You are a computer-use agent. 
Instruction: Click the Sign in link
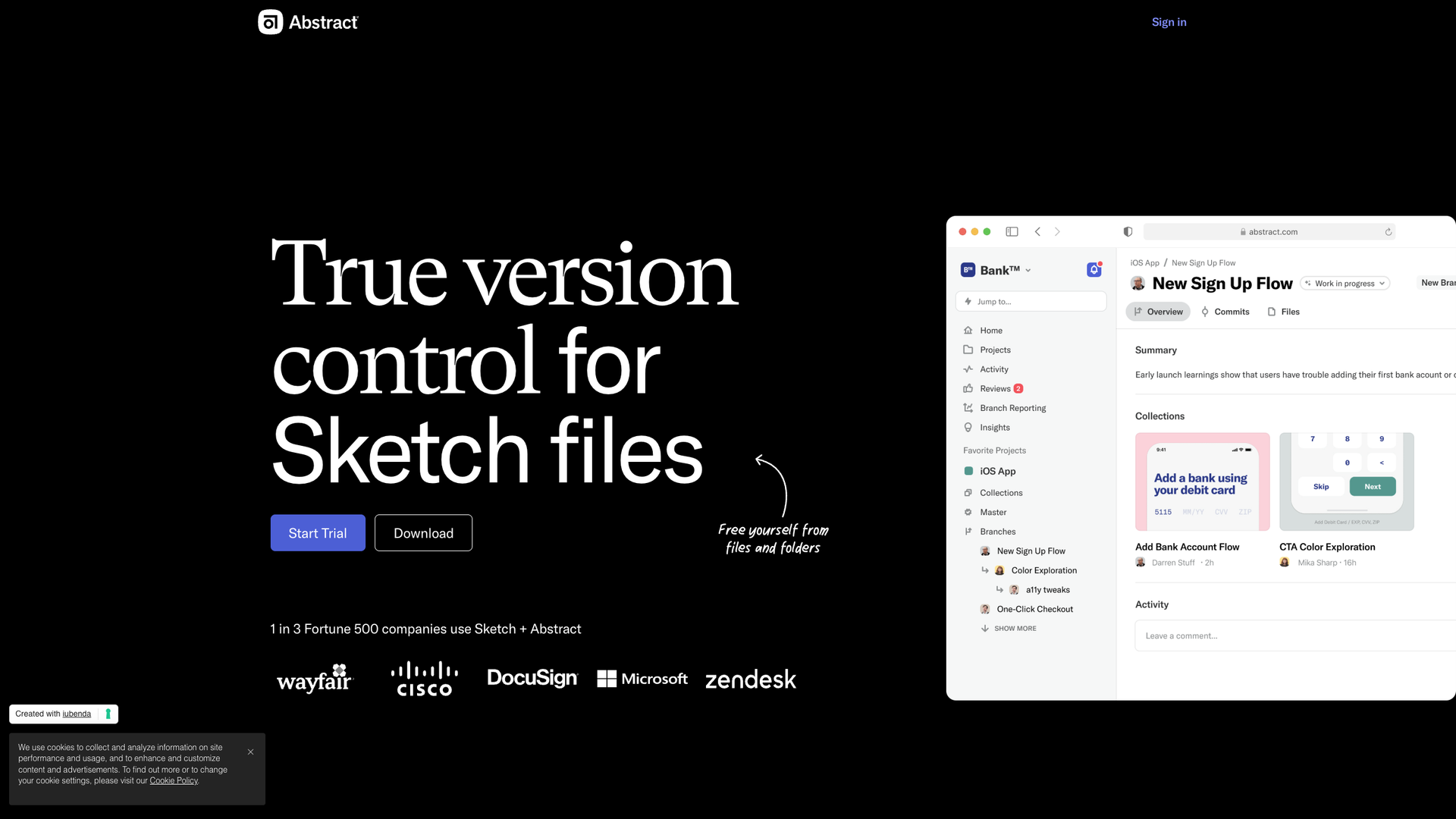point(1169,22)
